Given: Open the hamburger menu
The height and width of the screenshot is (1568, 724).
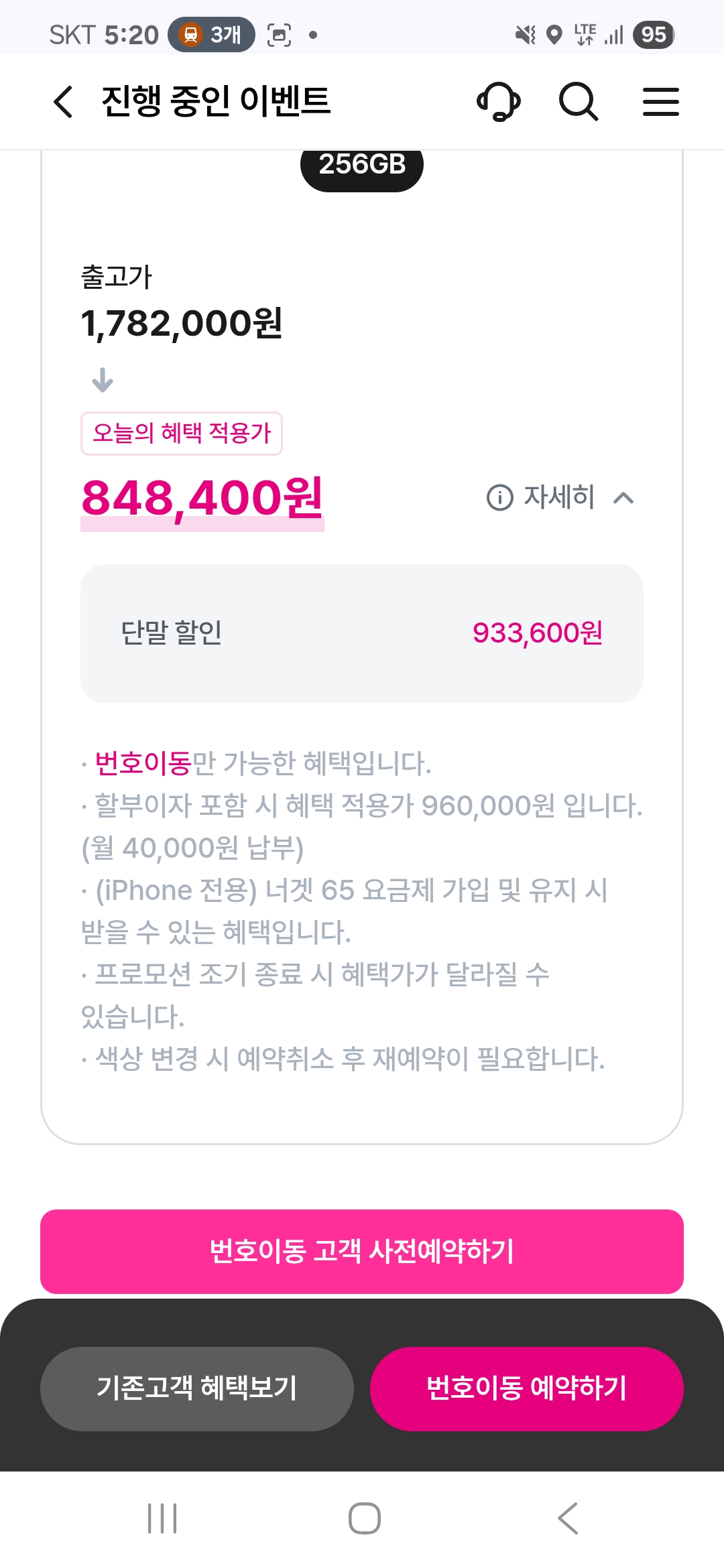Looking at the screenshot, I should pos(660,102).
